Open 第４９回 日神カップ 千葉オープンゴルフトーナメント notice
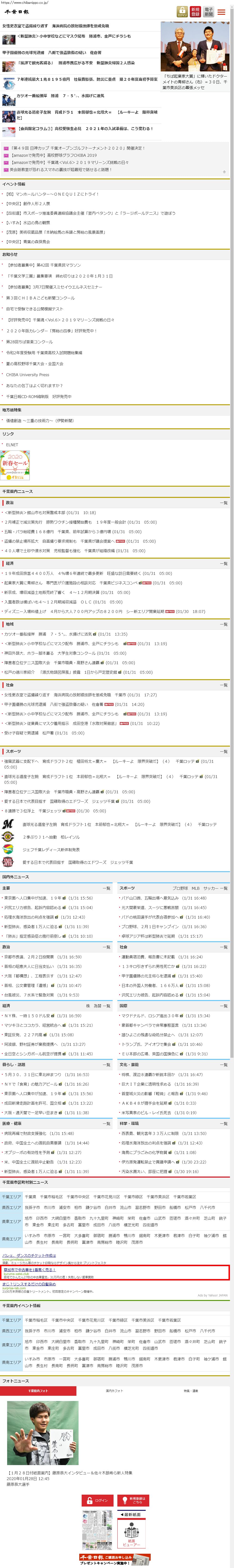234x1568 pixels. [78, 148]
